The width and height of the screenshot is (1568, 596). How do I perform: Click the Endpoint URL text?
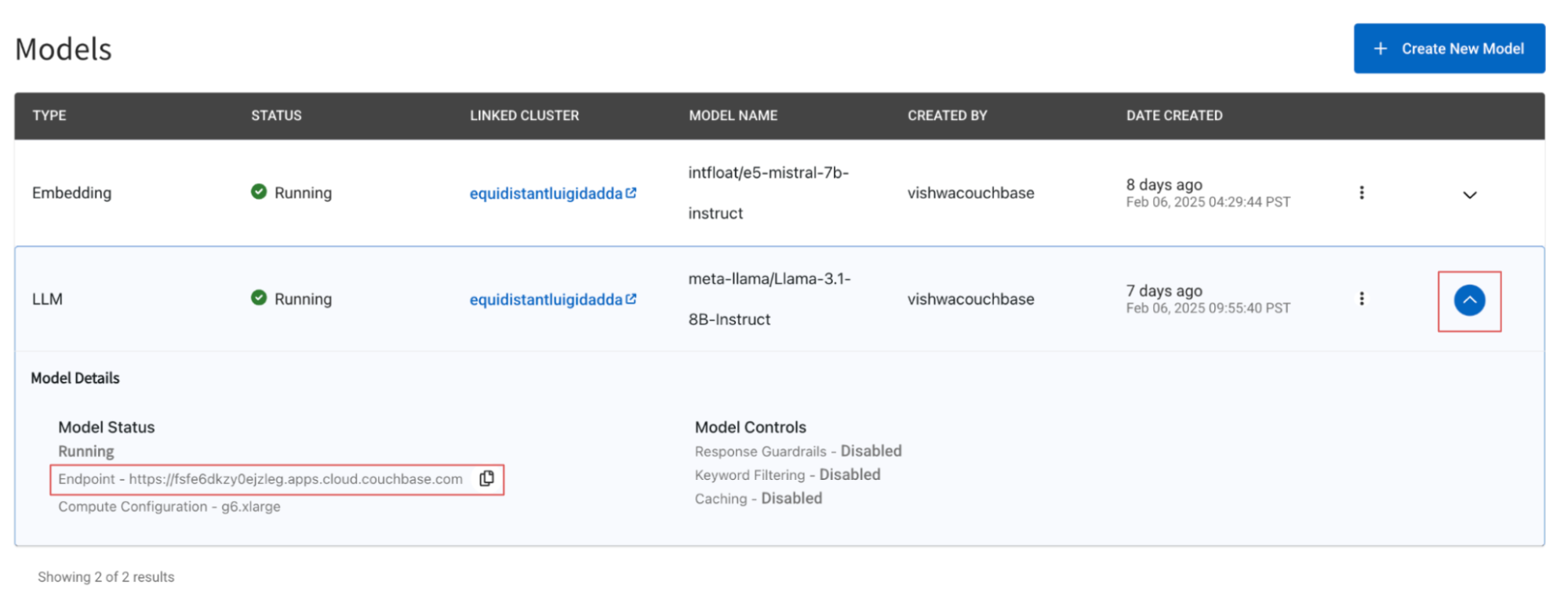pos(260,479)
